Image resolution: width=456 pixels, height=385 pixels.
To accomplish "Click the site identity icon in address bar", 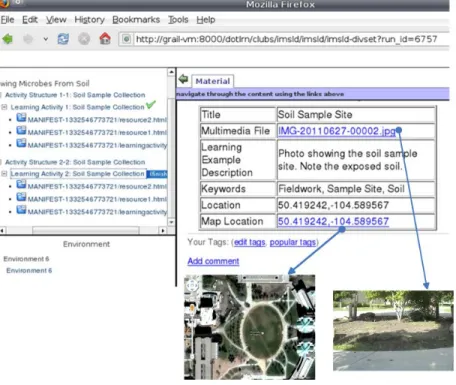I will (126, 39).
